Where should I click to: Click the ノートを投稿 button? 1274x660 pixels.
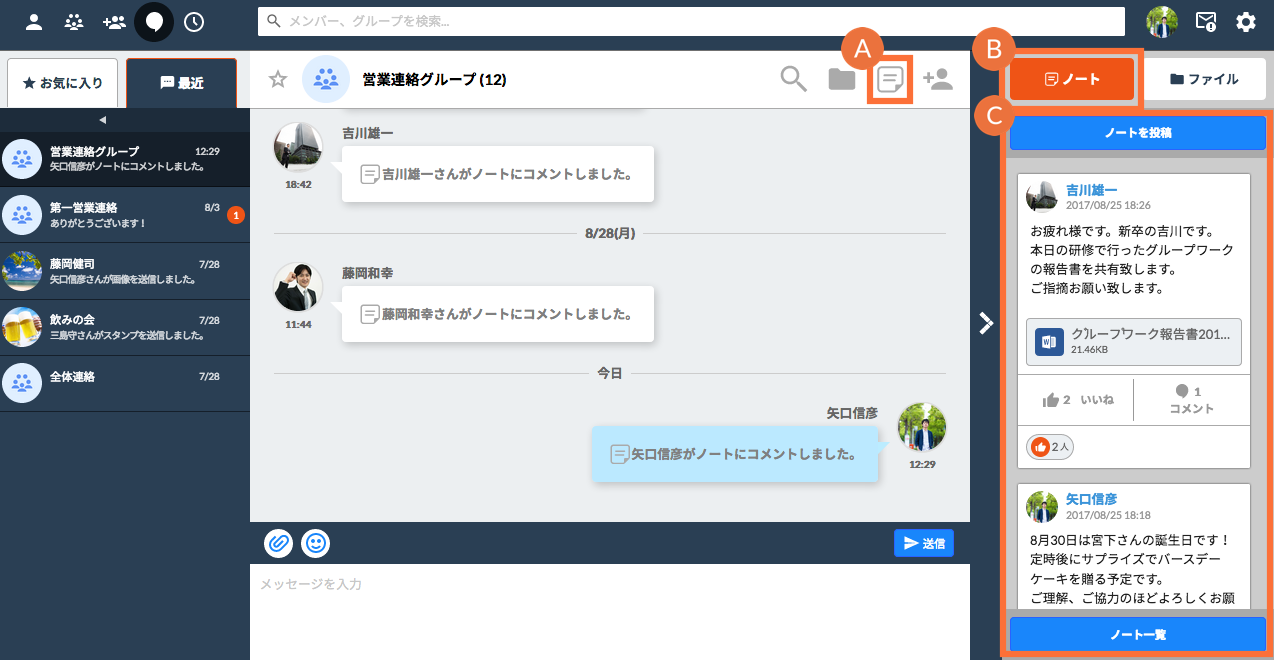[x=1137, y=132]
